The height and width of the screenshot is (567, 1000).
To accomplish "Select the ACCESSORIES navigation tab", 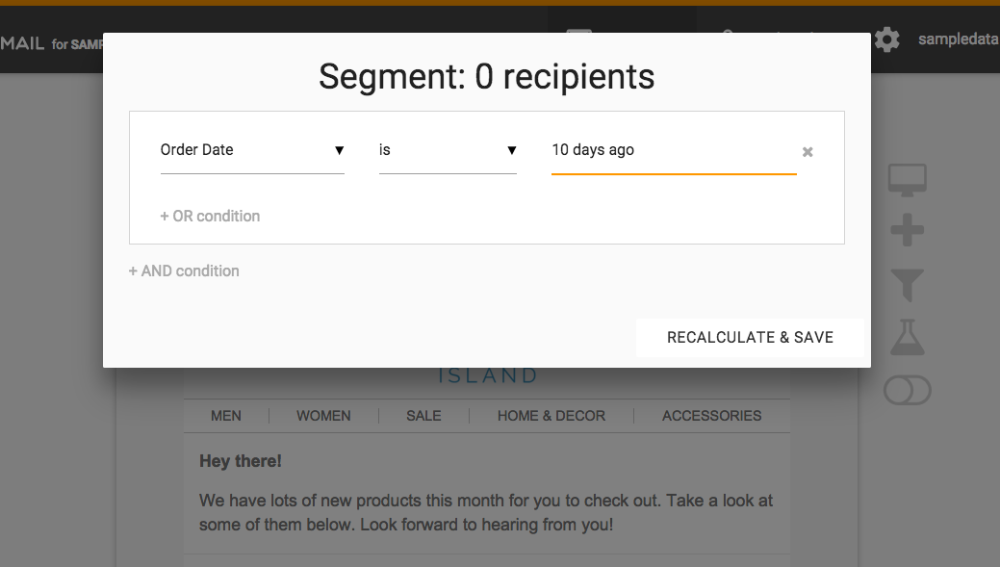I will (x=711, y=416).
